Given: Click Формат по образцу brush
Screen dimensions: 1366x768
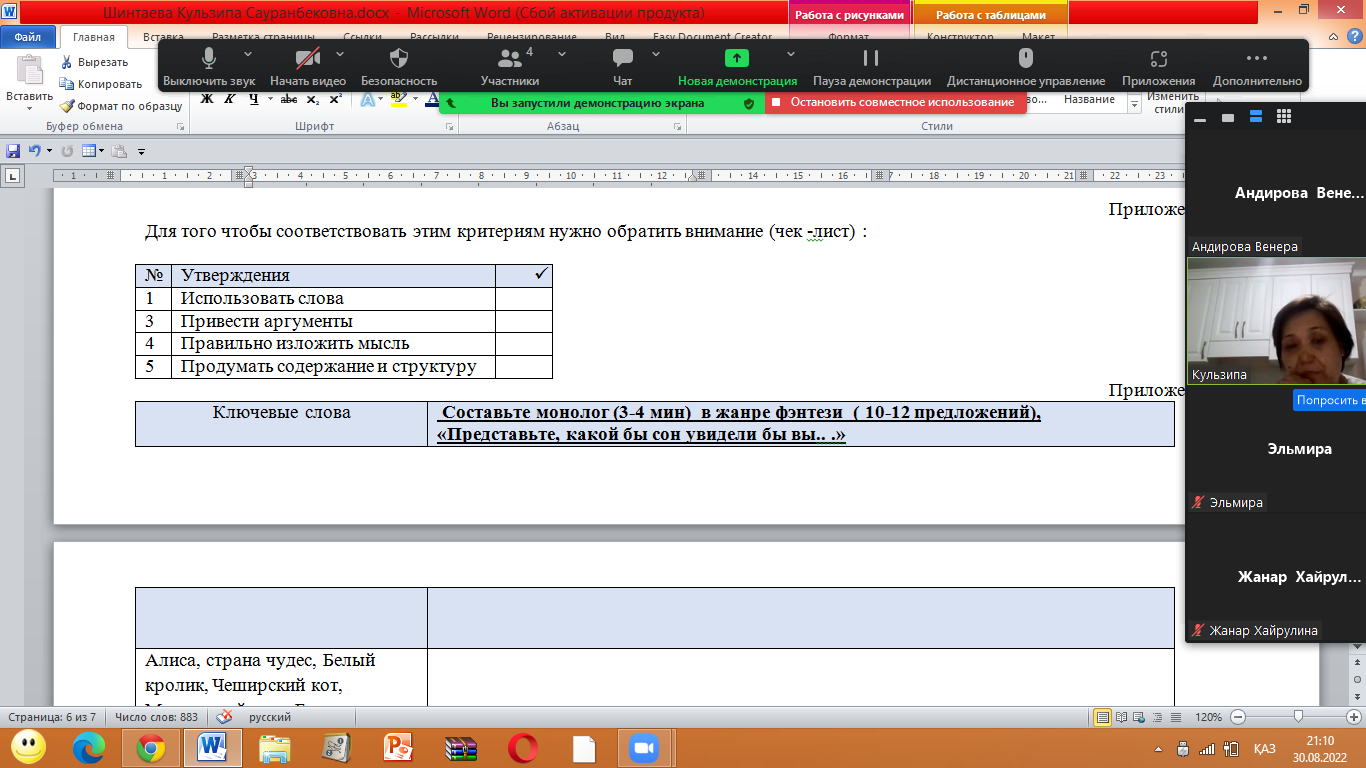Looking at the screenshot, I should click(x=121, y=106).
